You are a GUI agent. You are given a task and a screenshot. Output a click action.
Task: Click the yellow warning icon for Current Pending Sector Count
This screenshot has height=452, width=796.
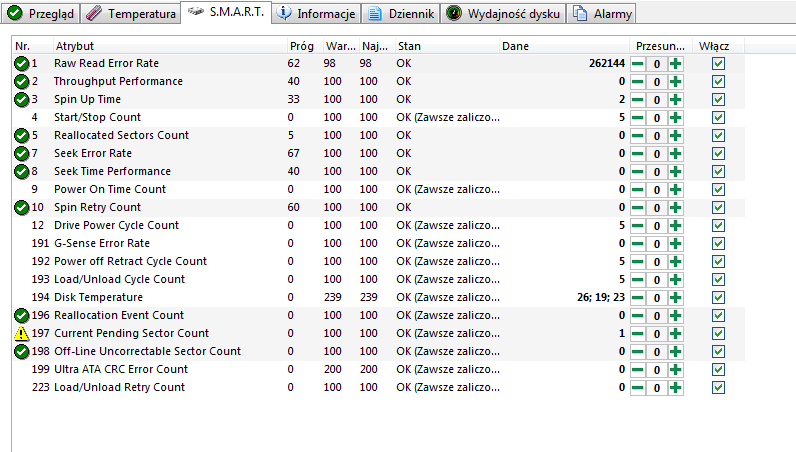coord(21,334)
